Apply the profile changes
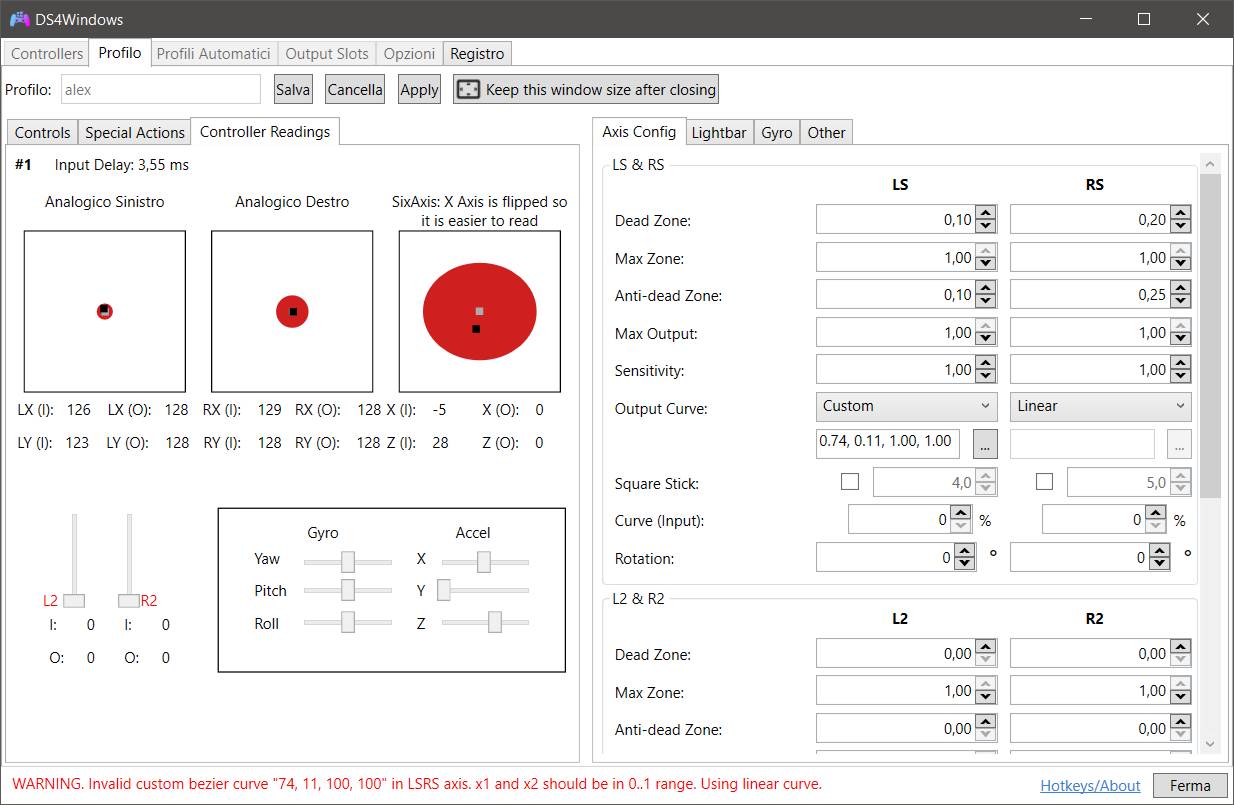Viewport: 1234px width, 805px height. [x=418, y=89]
